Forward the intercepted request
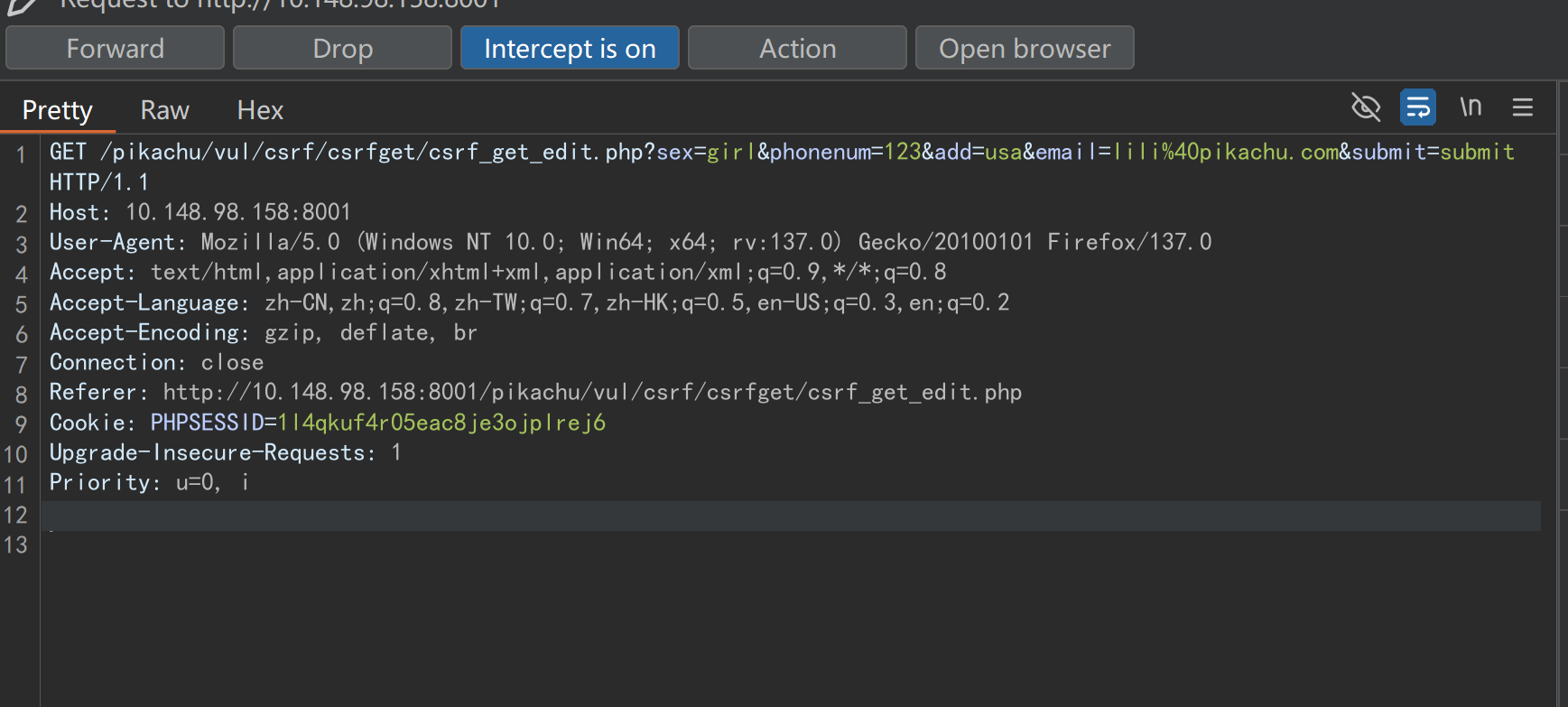The width and height of the screenshot is (1568, 707). pyautogui.click(x=115, y=49)
